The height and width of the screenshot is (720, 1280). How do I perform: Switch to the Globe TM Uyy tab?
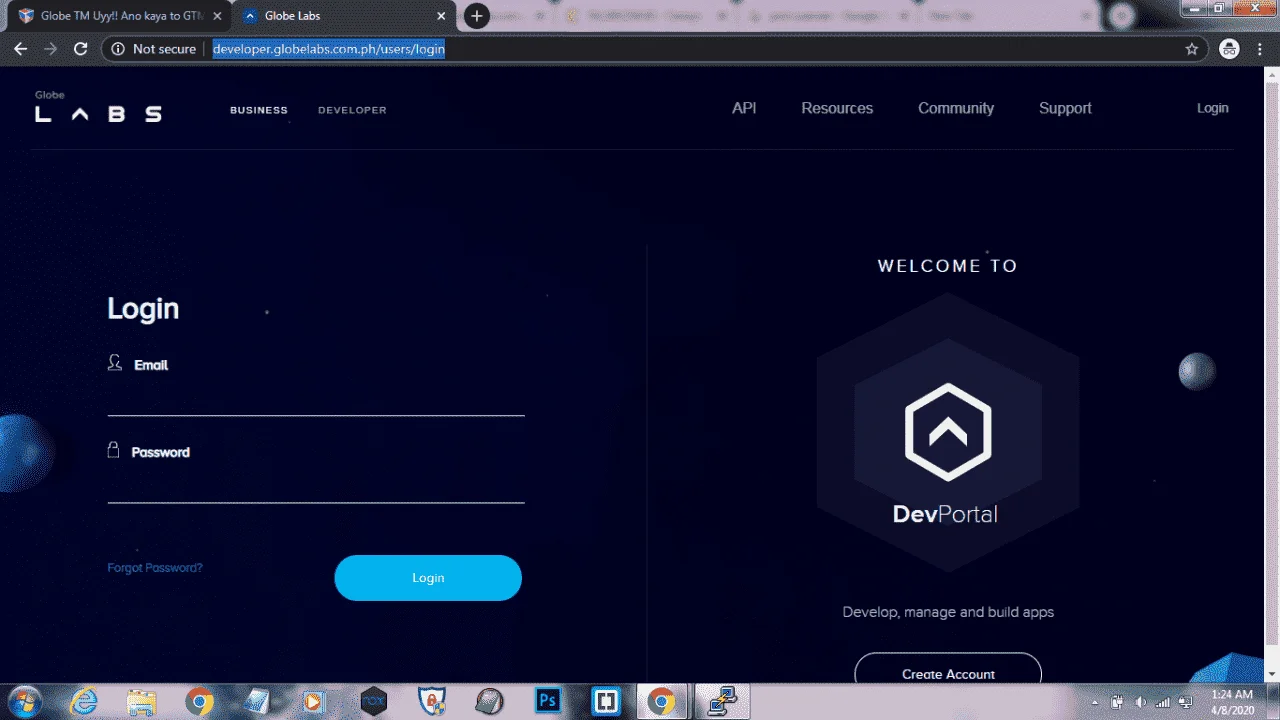point(120,16)
